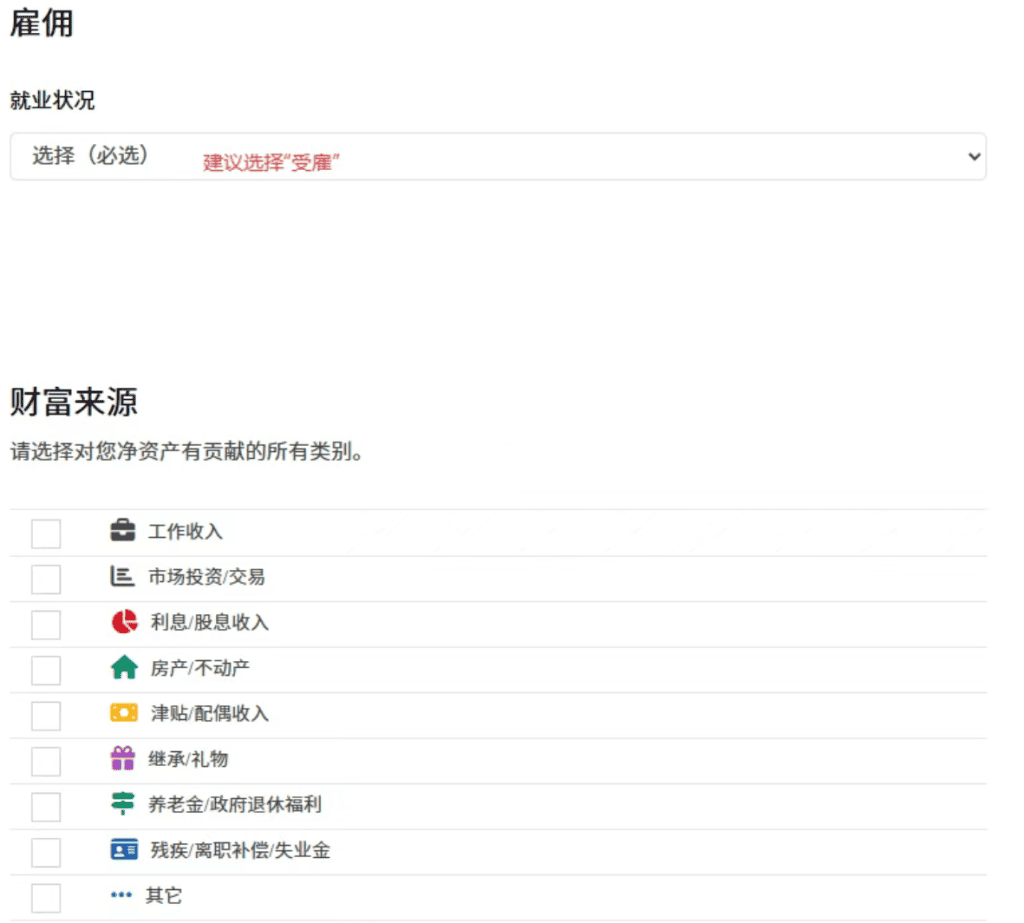Viewport: 1024px width, 923px height.
Task: Check the 其它 checkbox
Action: [46, 898]
